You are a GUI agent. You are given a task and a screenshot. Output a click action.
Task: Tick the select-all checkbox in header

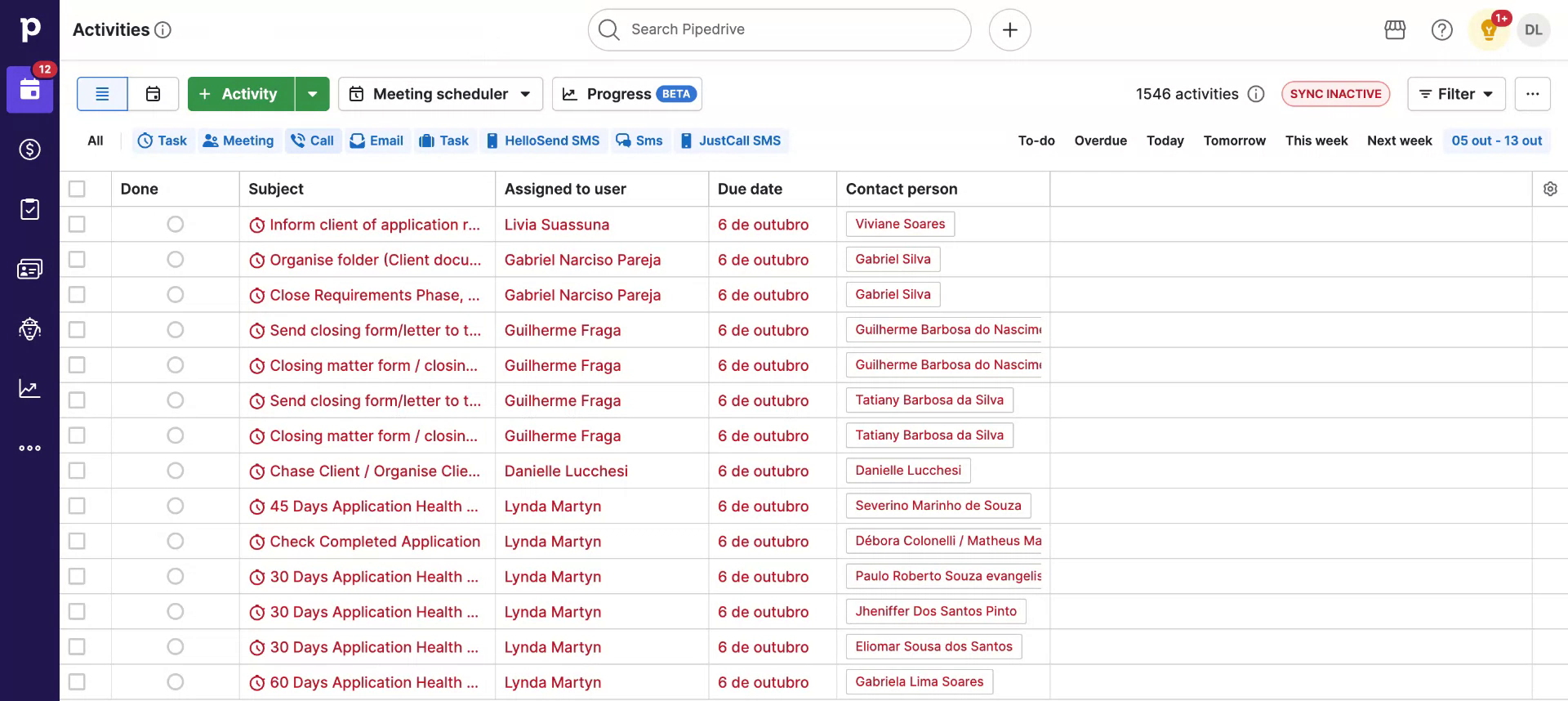point(77,189)
